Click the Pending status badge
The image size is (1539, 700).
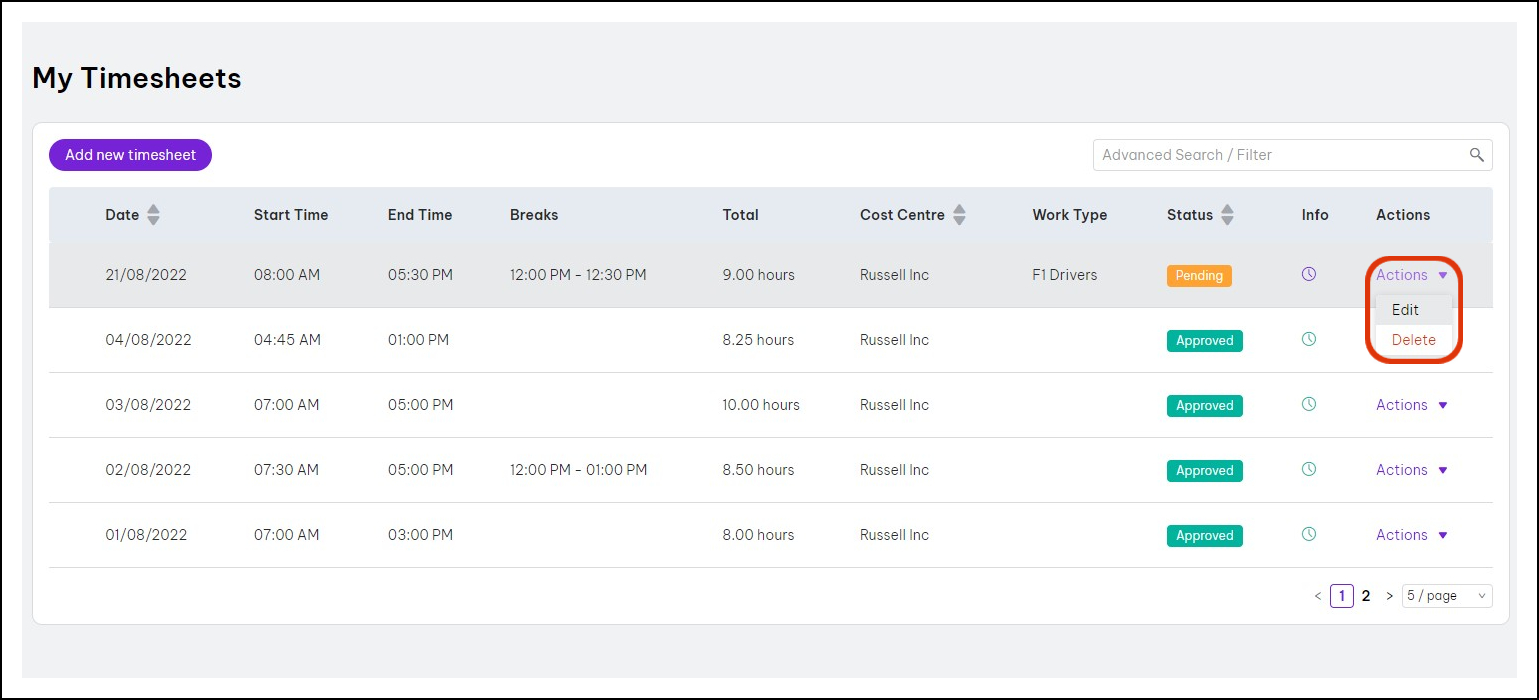(1198, 275)
